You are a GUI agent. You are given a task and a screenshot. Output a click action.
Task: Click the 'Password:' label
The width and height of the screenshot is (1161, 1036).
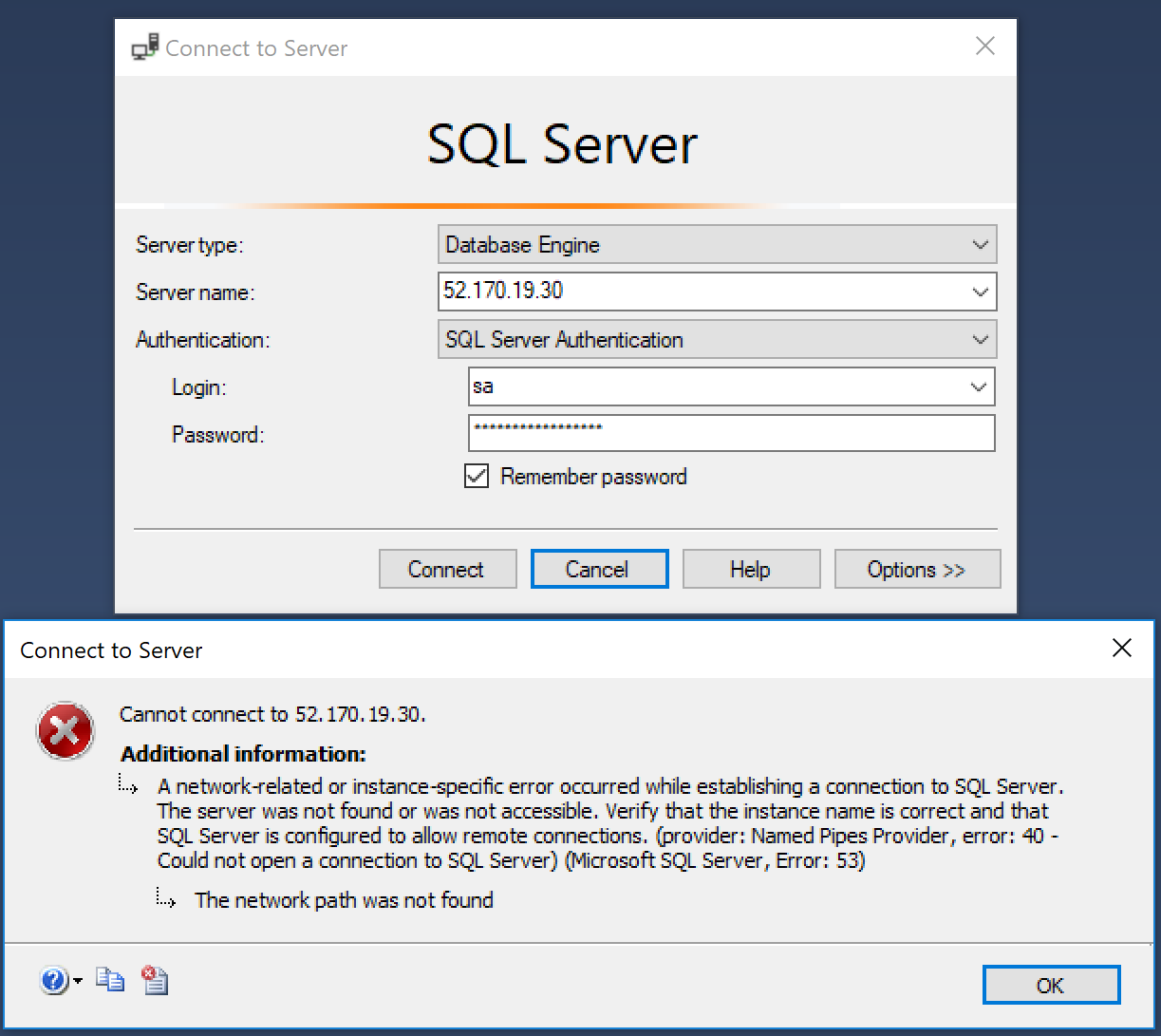pyautogui.click(x=218, y=435)
